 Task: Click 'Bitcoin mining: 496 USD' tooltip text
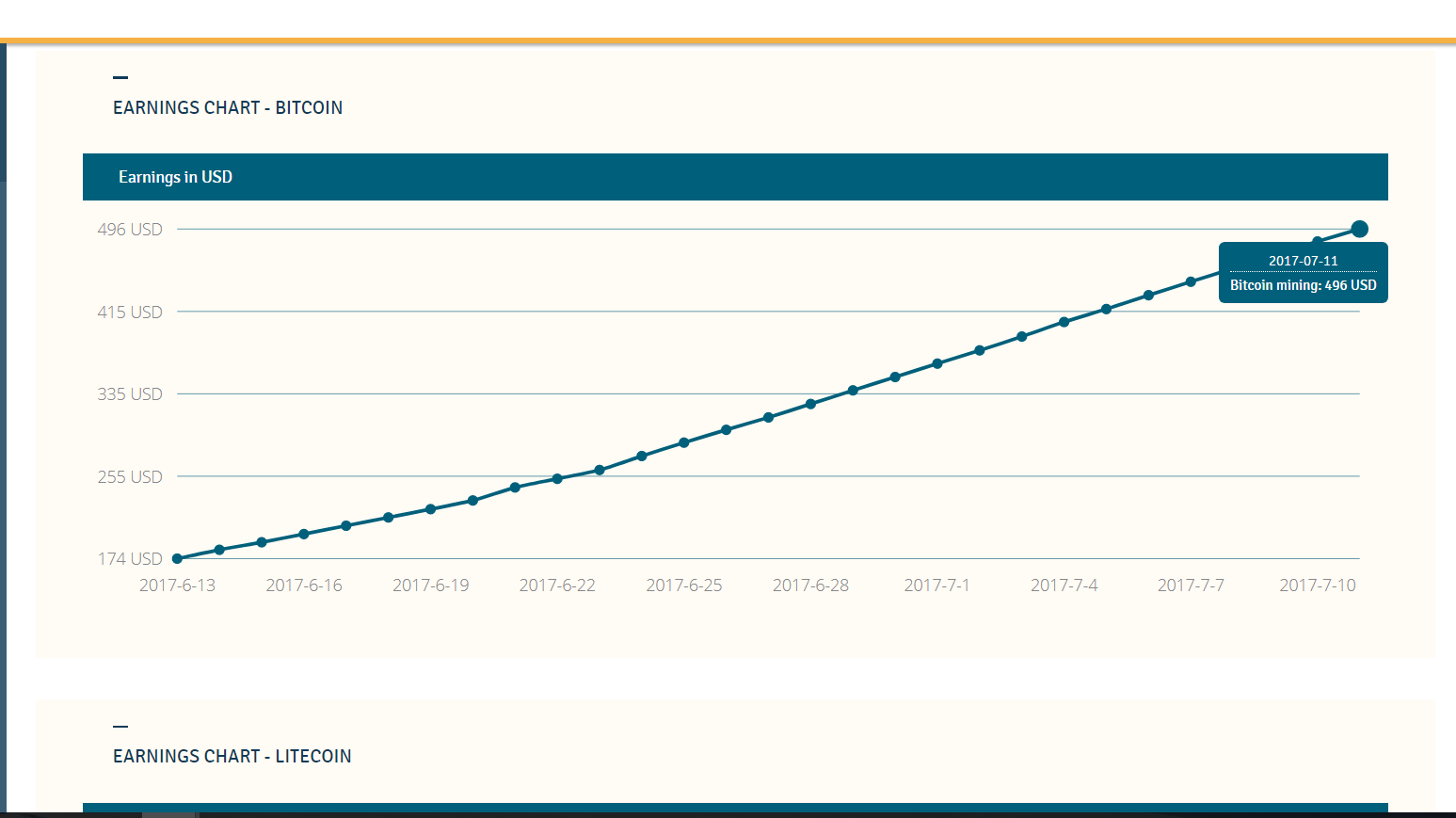point(1303,285)
